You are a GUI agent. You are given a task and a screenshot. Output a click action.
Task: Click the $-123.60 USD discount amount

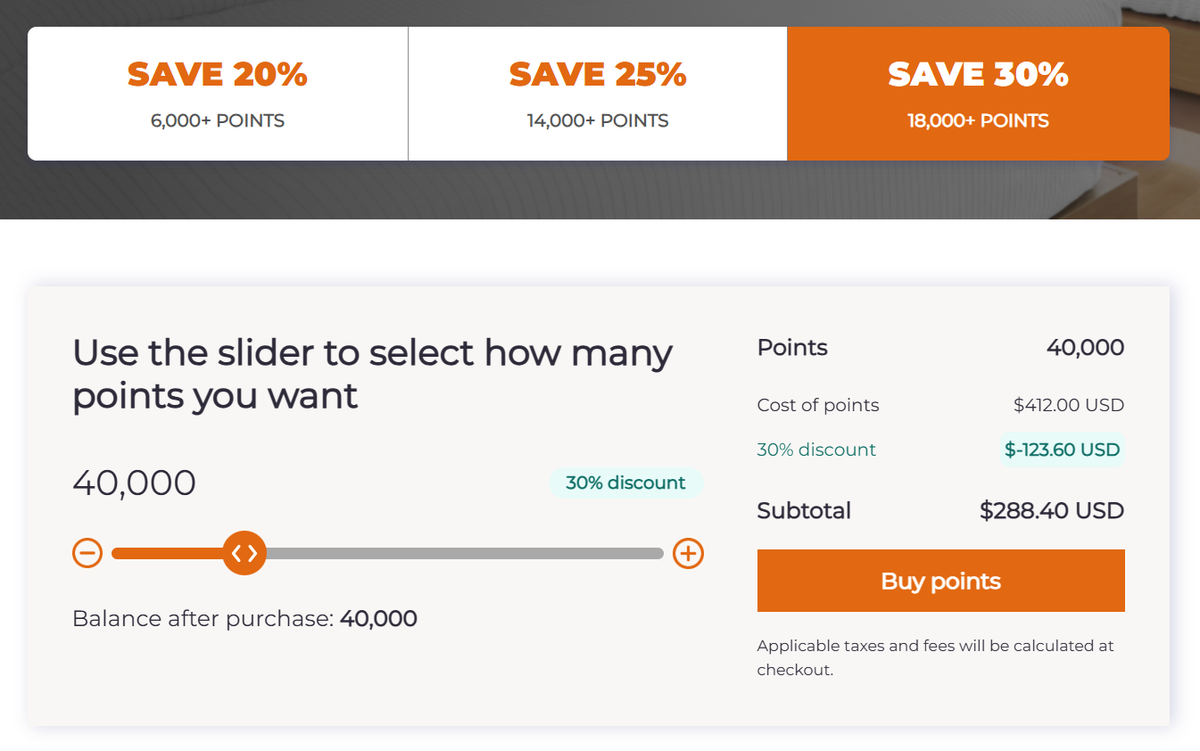[1062, 450]
